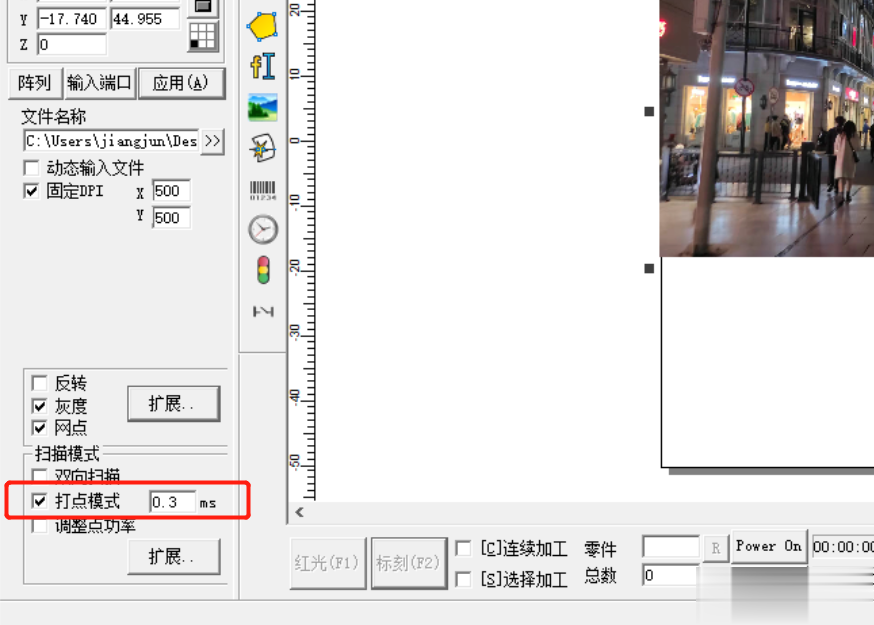Open the barcode tool
This screenshot has height=625, width=874.
(262, 188)
